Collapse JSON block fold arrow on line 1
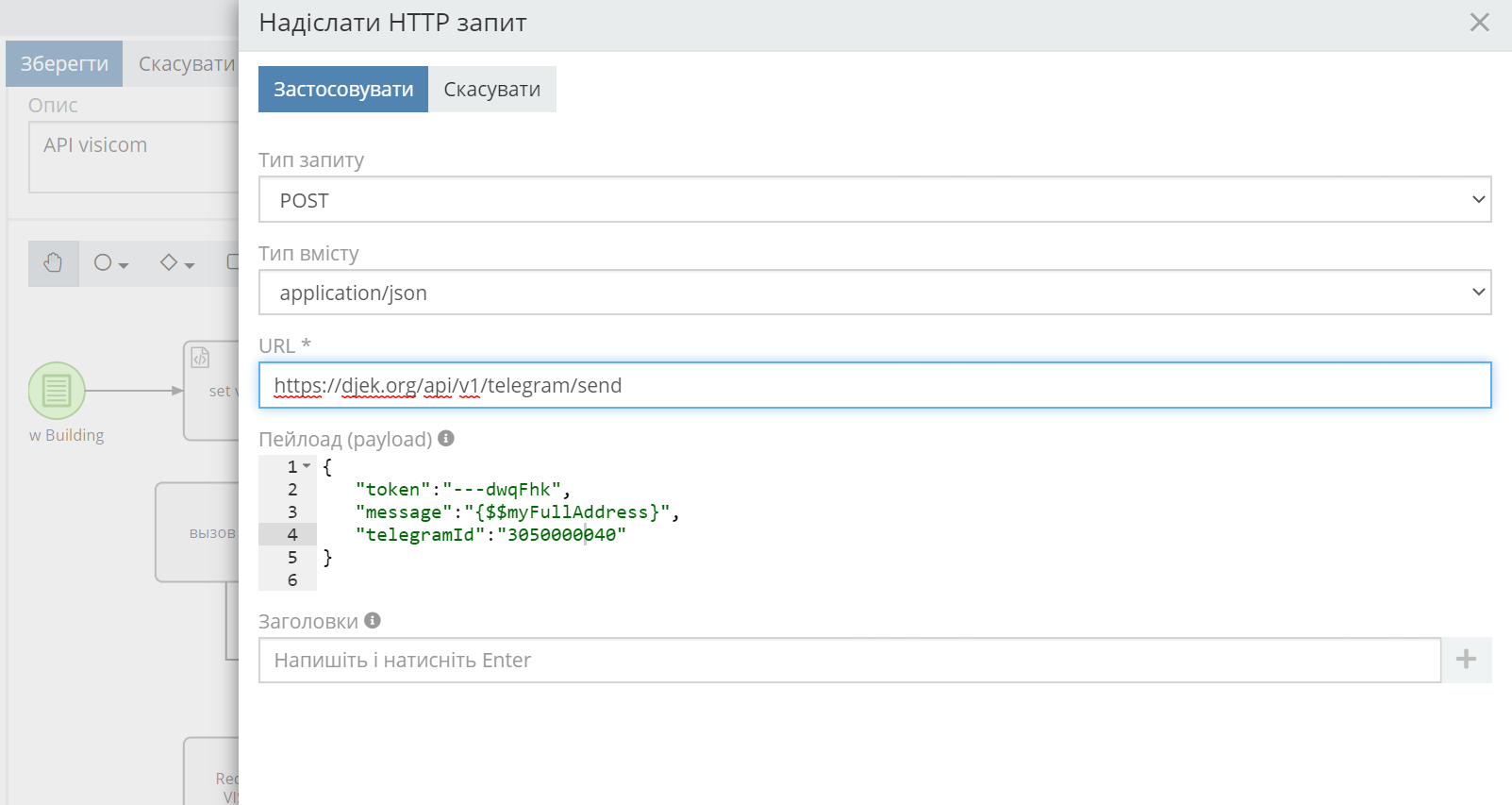The width and height of the screenshot is (1512, 805). (307, 466)
